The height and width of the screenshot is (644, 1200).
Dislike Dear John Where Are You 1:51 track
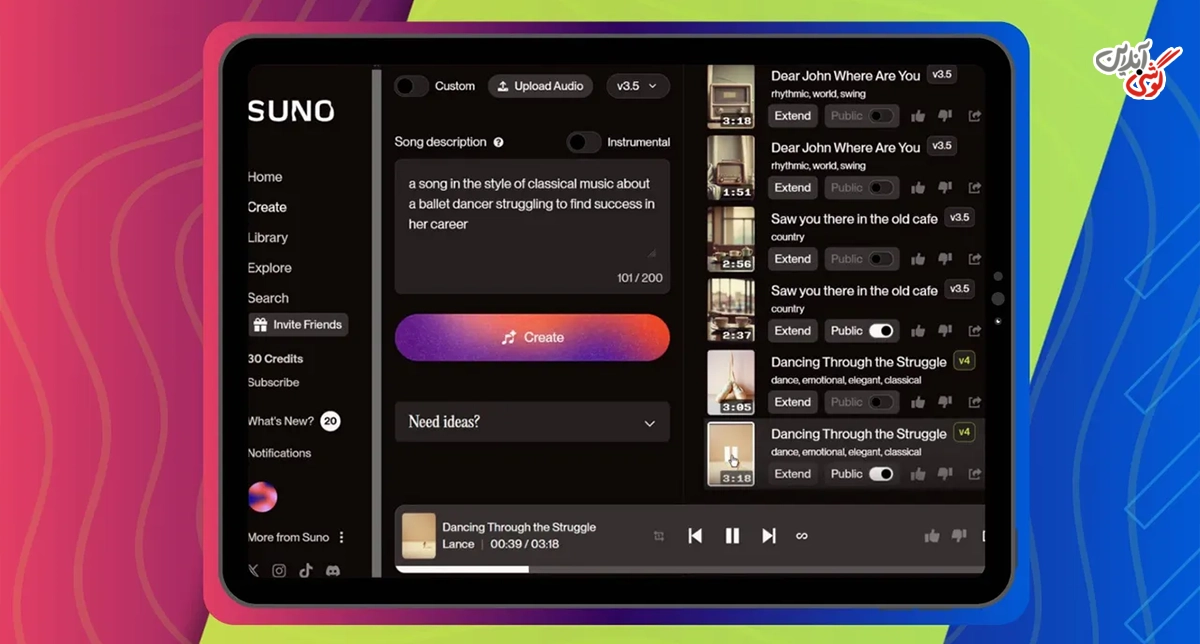point(945,188)
